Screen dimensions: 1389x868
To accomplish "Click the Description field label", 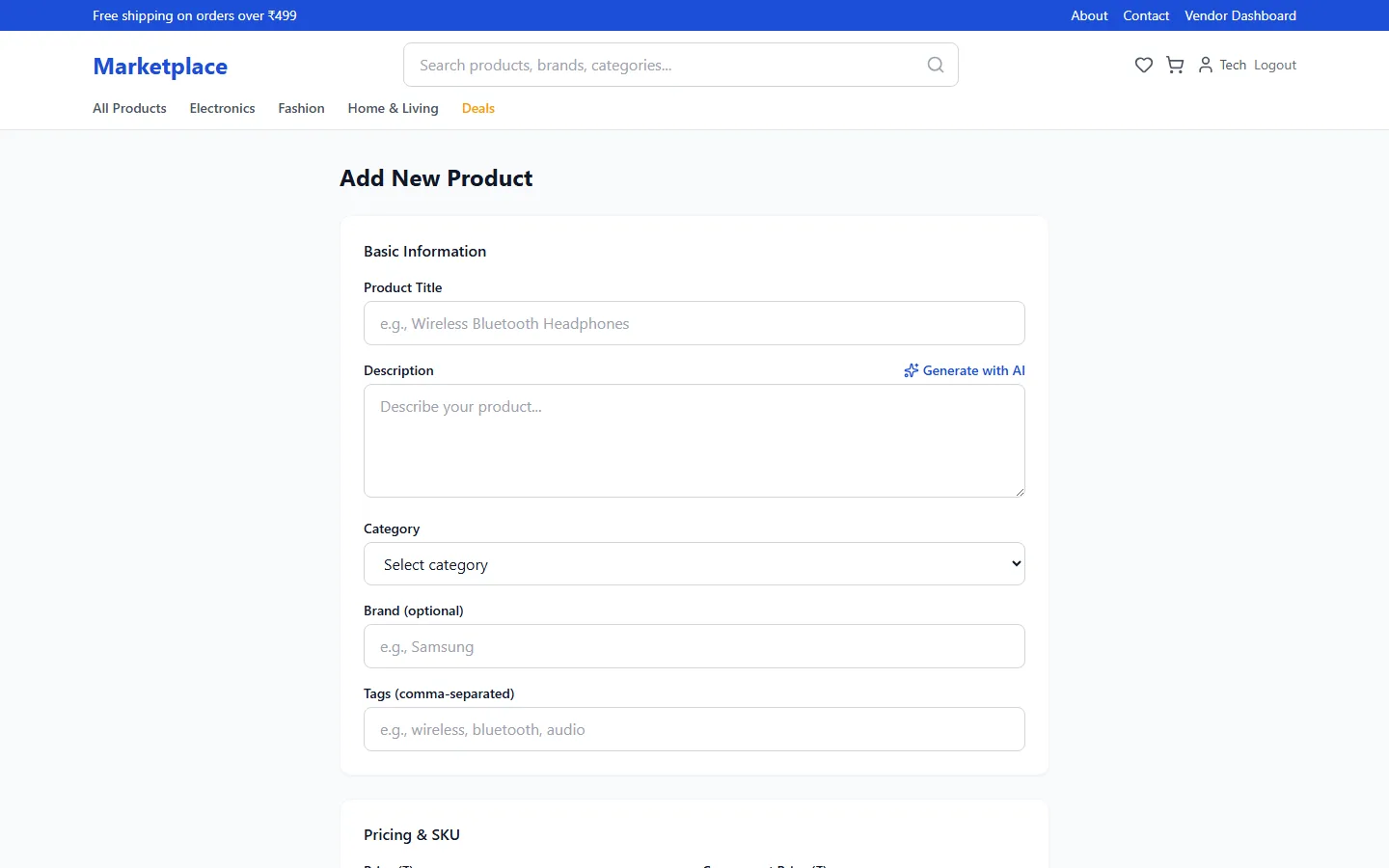I will pyautogui.click(x=398, y=370).
